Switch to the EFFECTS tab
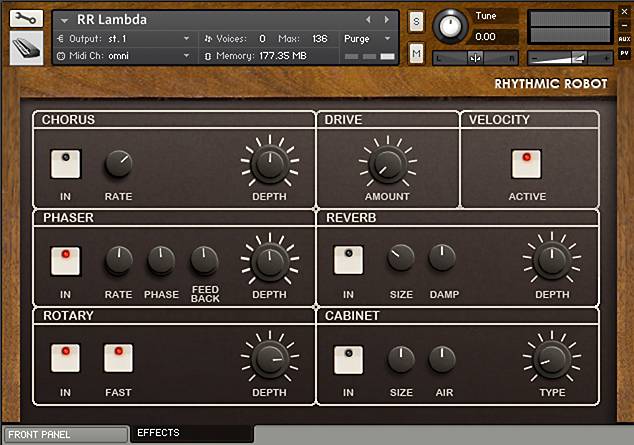 [x=192, y=433]
